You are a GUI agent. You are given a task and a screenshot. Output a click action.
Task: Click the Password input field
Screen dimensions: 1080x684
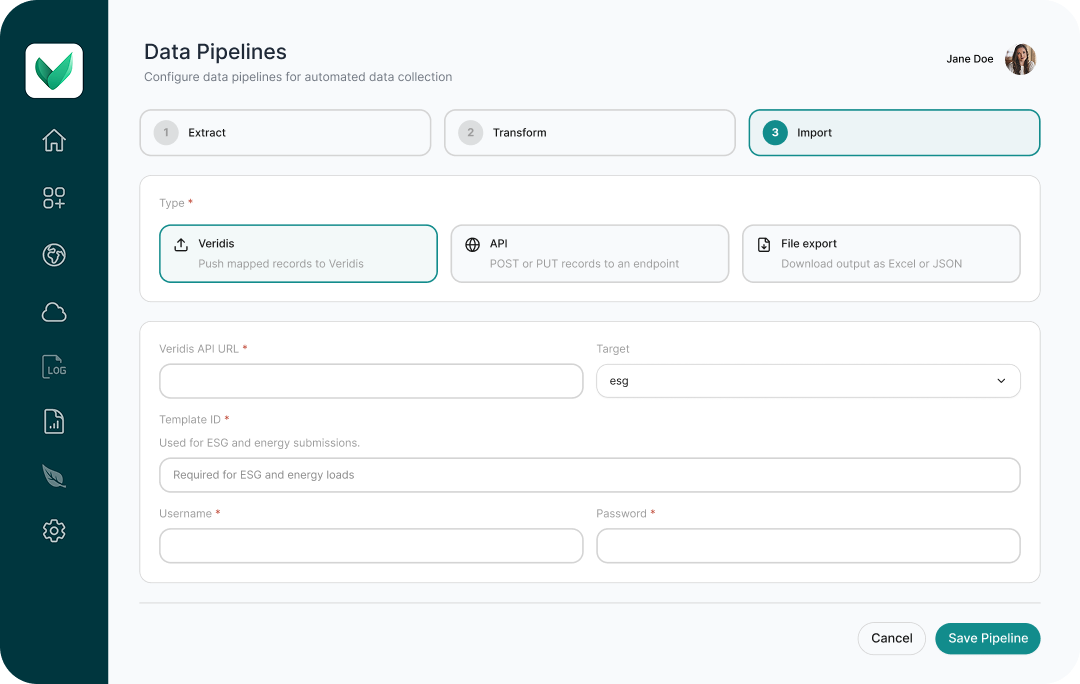click(x=808, y=546)
